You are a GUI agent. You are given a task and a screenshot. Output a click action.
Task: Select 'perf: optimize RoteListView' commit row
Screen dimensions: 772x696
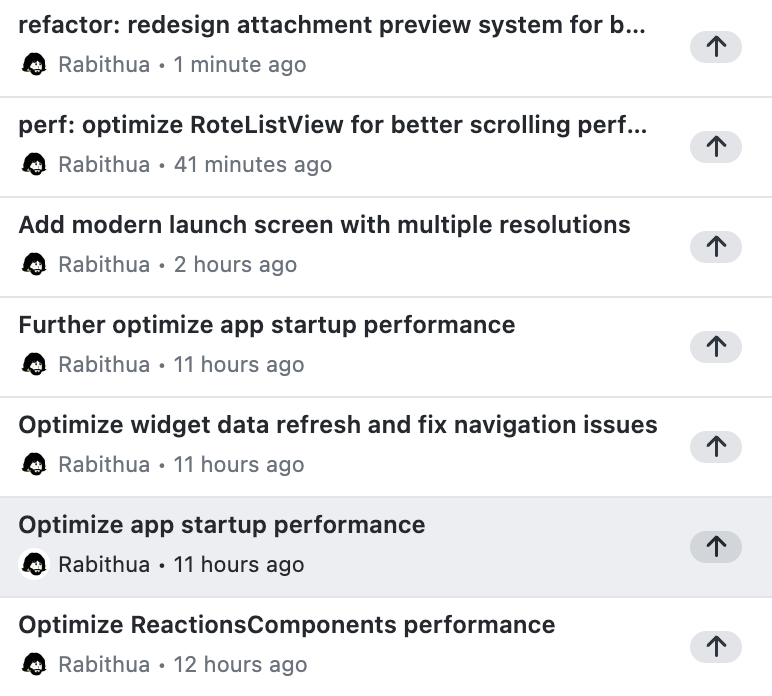tap(332, 126)
